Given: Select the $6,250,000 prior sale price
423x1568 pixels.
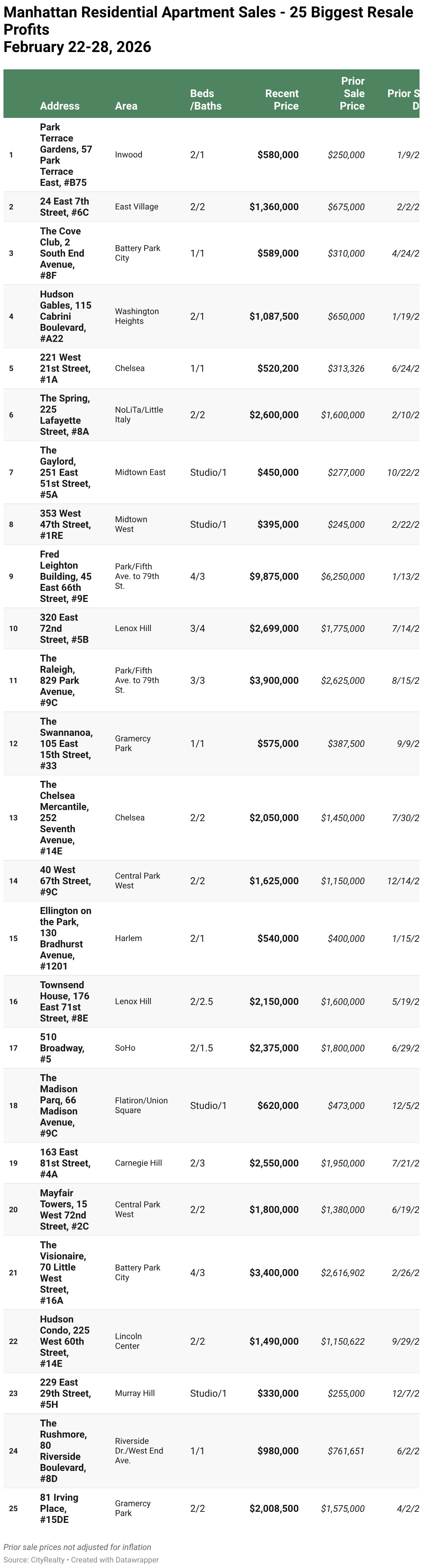Looking at the screenshot, I should click(x=343, y=576).
